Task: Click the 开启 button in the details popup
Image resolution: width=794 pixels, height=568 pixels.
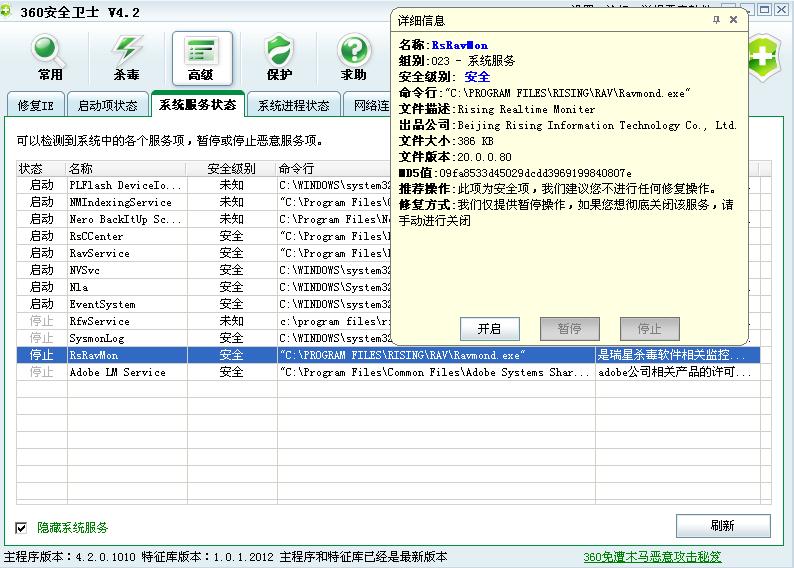Action: coord(489,329)
